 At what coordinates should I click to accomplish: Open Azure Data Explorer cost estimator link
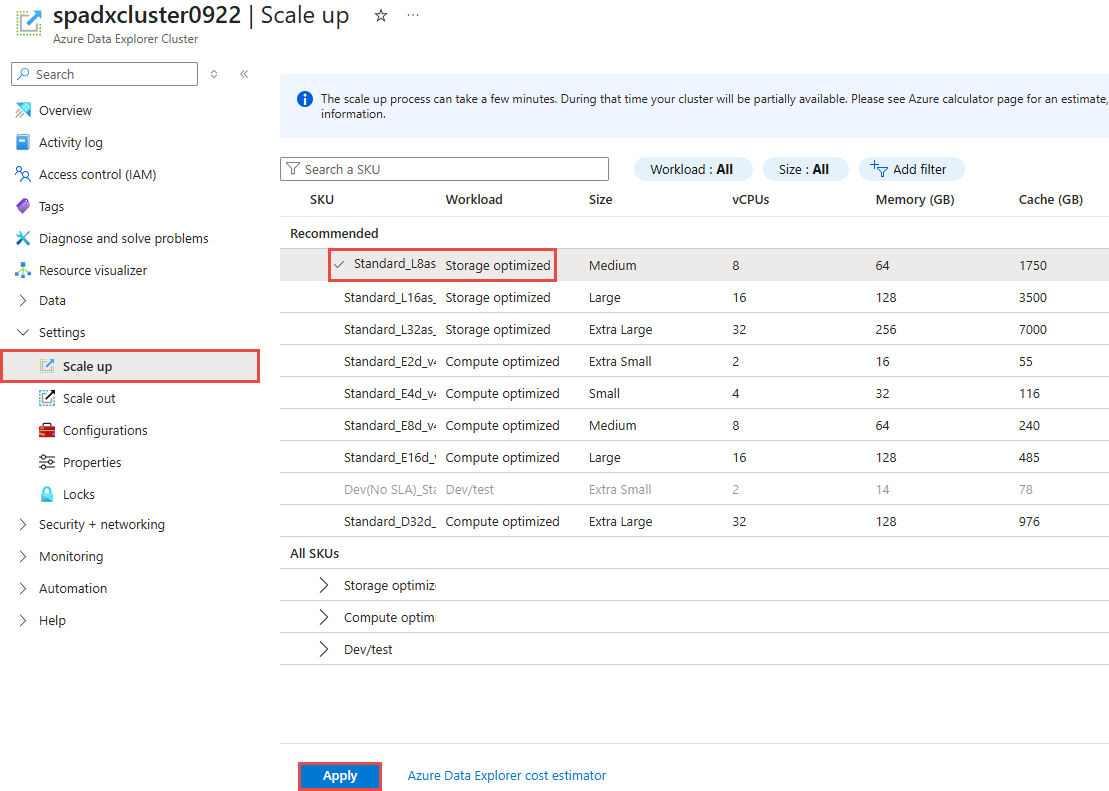click(x=506, y=776)
